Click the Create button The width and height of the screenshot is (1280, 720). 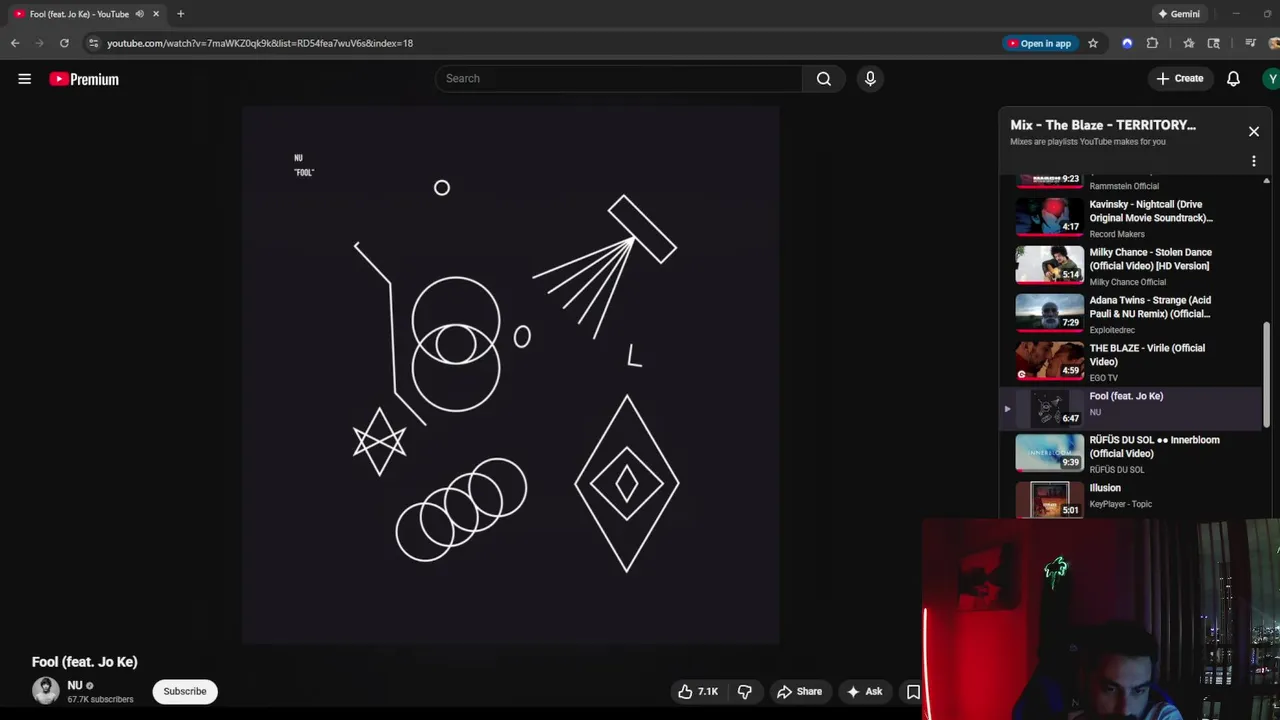point(1180,78)
